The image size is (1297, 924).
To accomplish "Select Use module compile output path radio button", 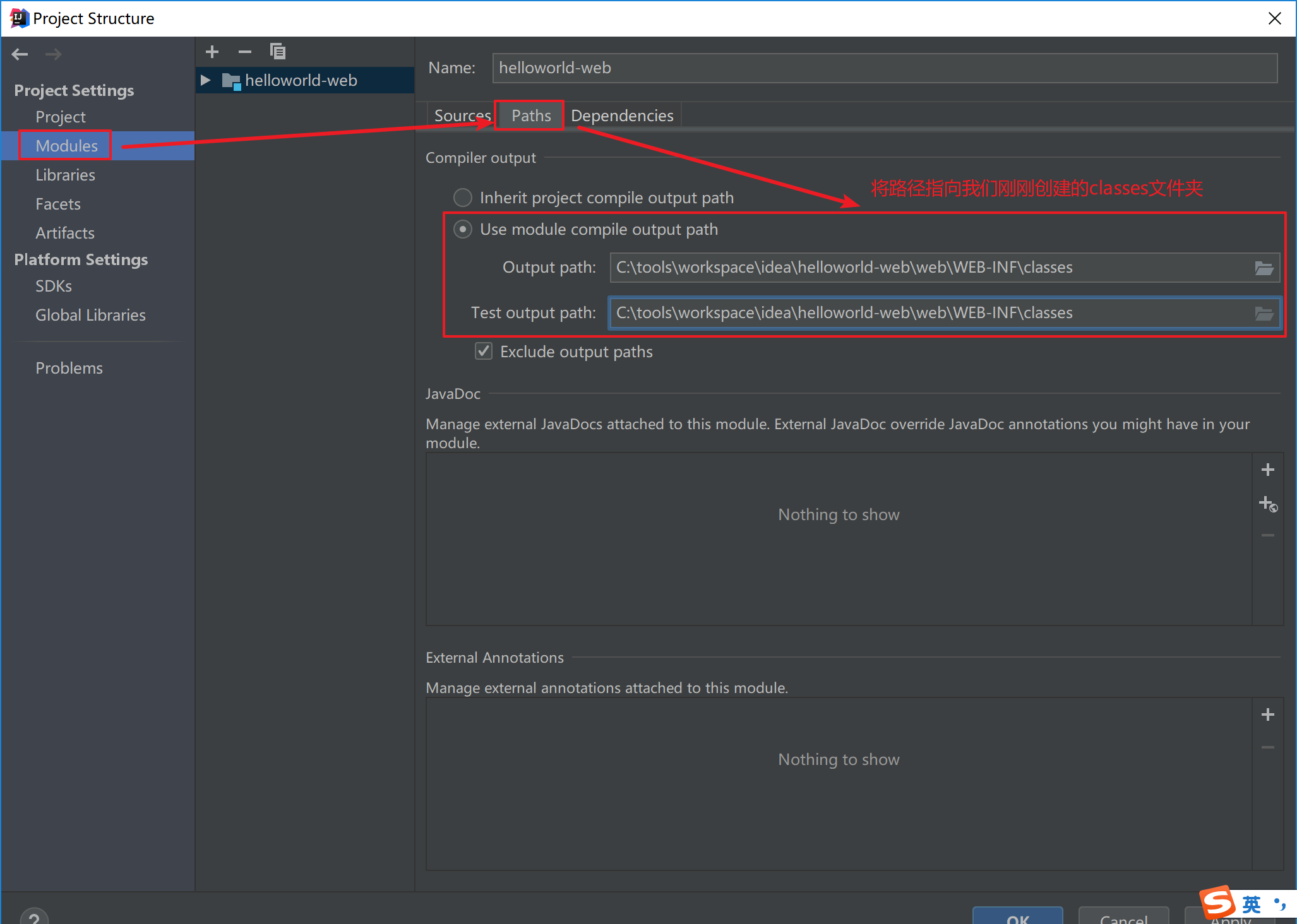I will click(463, 229).
